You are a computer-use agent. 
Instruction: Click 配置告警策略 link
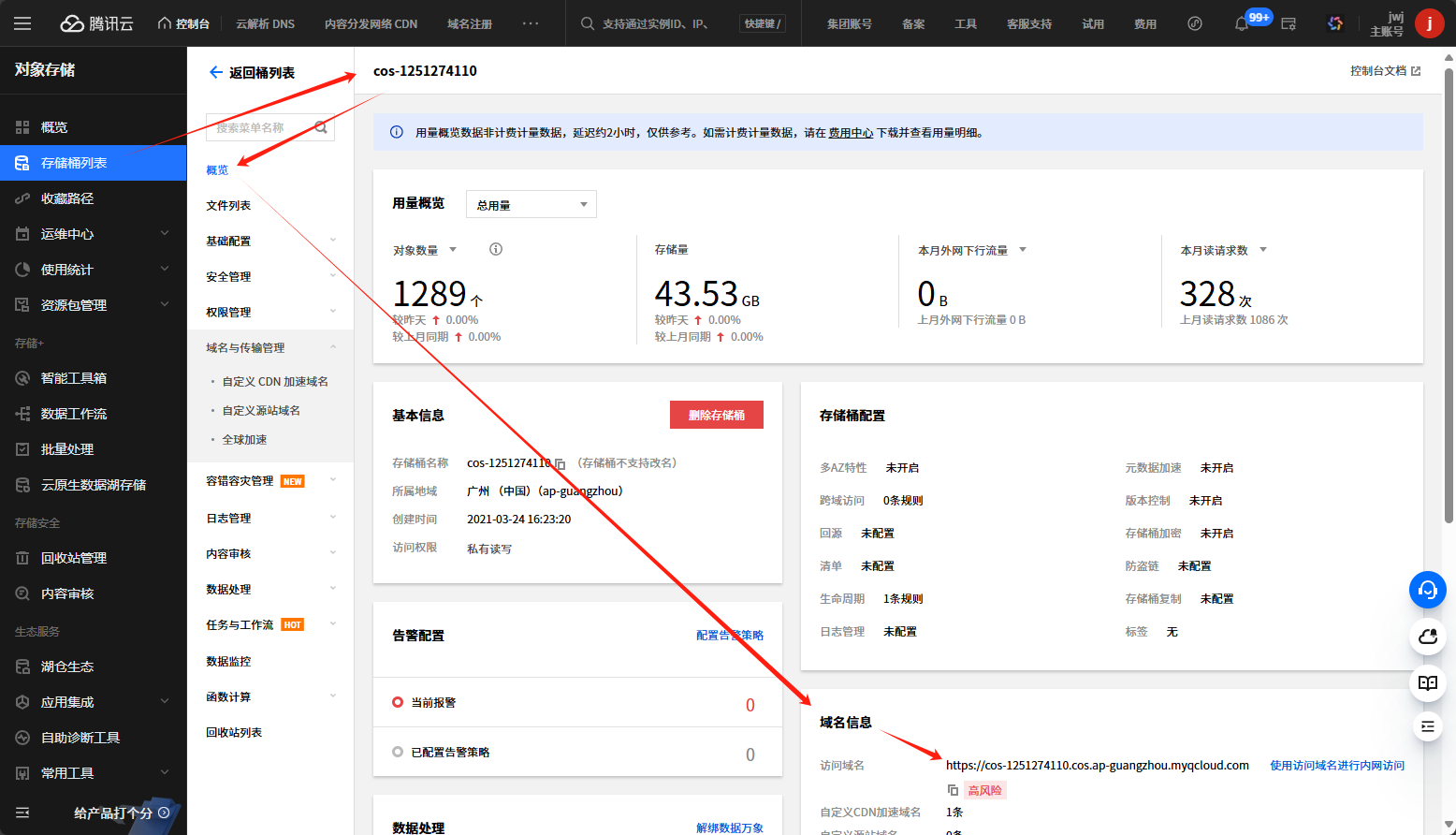(x=730, y=636)
